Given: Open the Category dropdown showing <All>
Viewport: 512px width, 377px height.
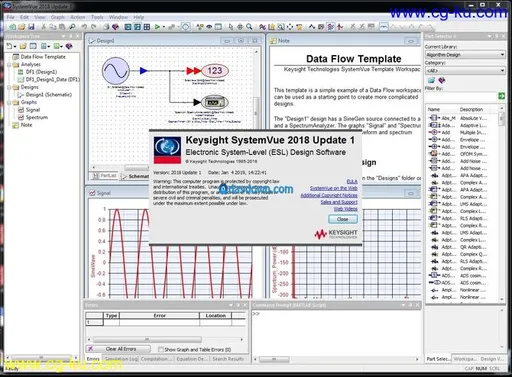Looking at the screenshot, I should 465,71.
